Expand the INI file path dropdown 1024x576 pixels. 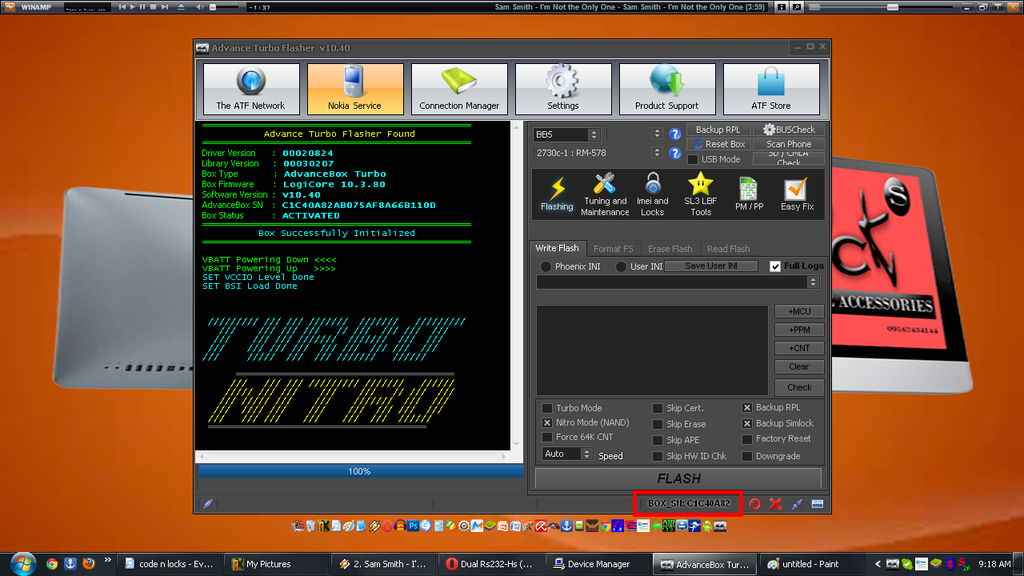click(812, 282)
